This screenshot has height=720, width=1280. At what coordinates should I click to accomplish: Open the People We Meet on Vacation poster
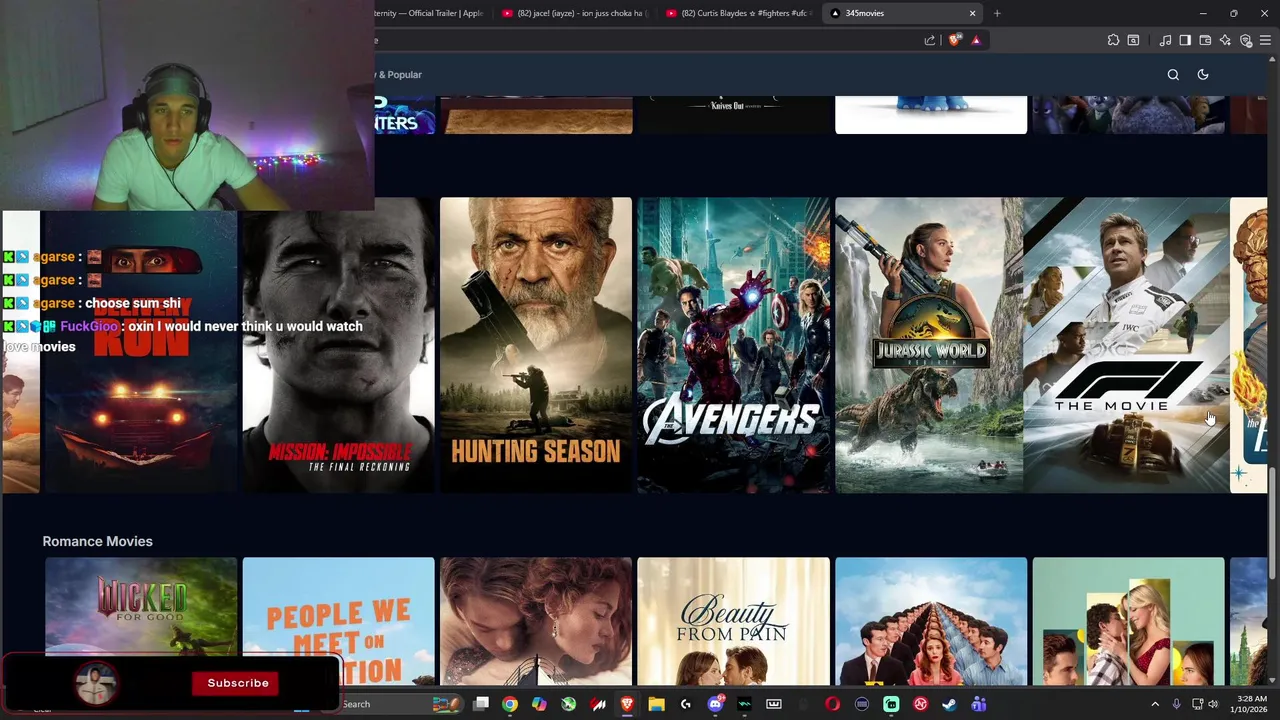tap(338, 621)
